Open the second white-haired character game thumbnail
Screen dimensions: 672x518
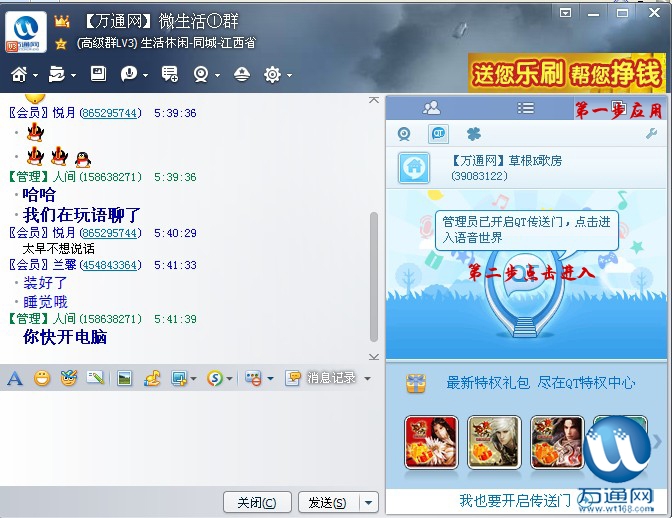494,442
